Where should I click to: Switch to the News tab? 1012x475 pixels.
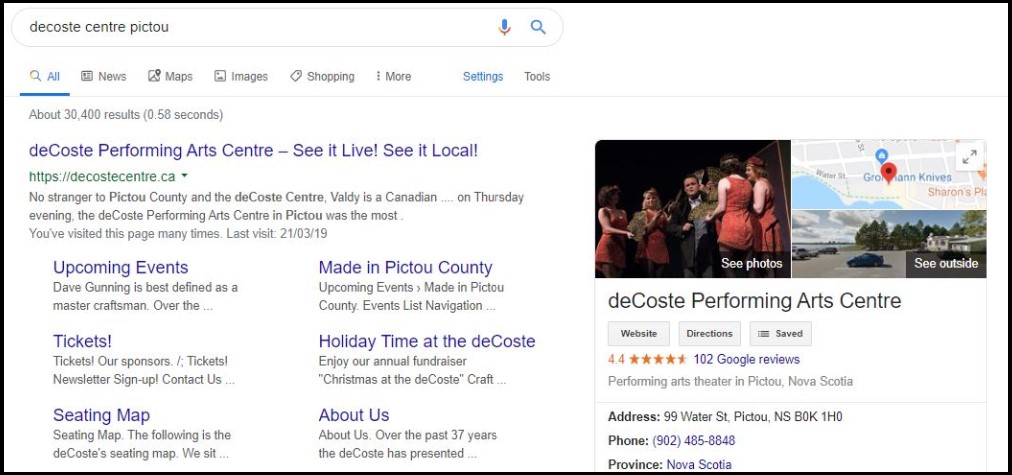coord(104,76)
